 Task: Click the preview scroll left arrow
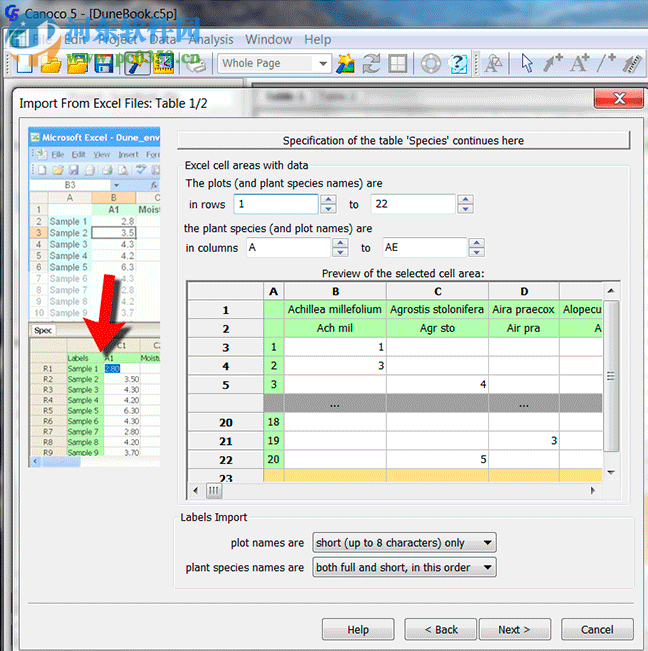(x=196, y=490)
